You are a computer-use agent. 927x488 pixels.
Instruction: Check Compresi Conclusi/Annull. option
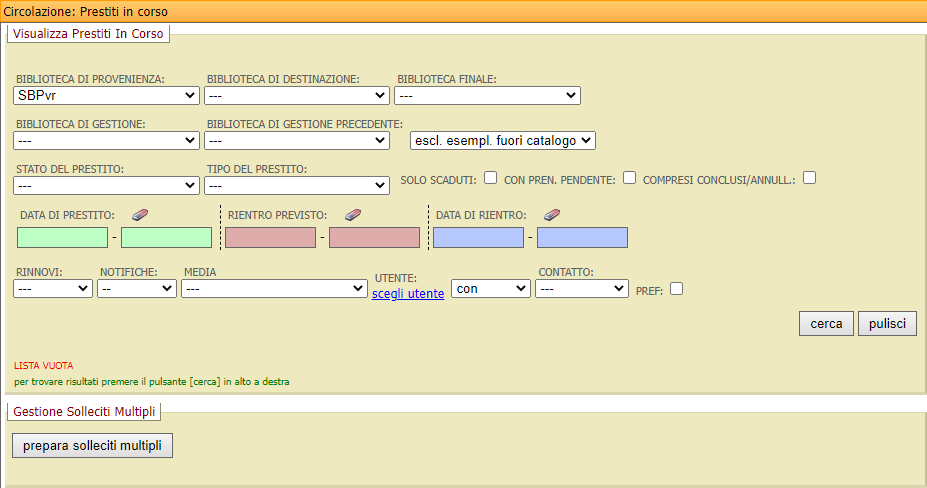click(x=810, y=178)
